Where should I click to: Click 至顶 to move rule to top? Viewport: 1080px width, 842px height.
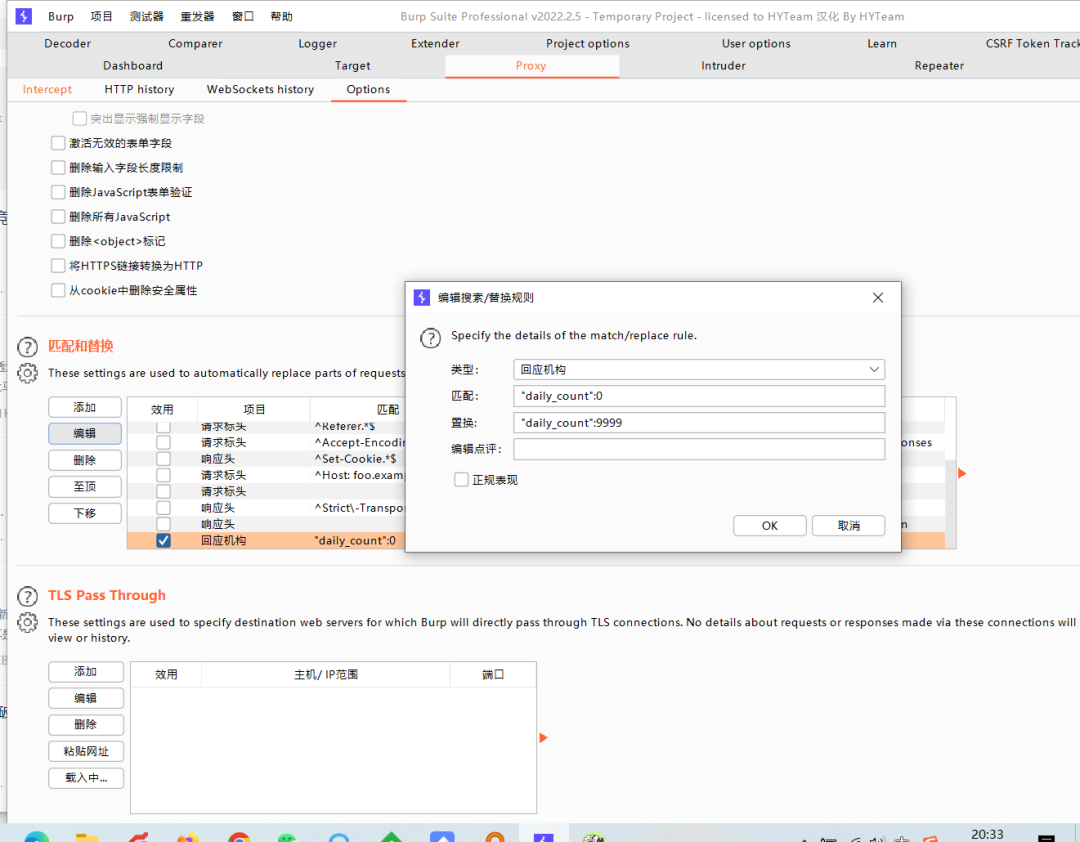coord(85,486)
